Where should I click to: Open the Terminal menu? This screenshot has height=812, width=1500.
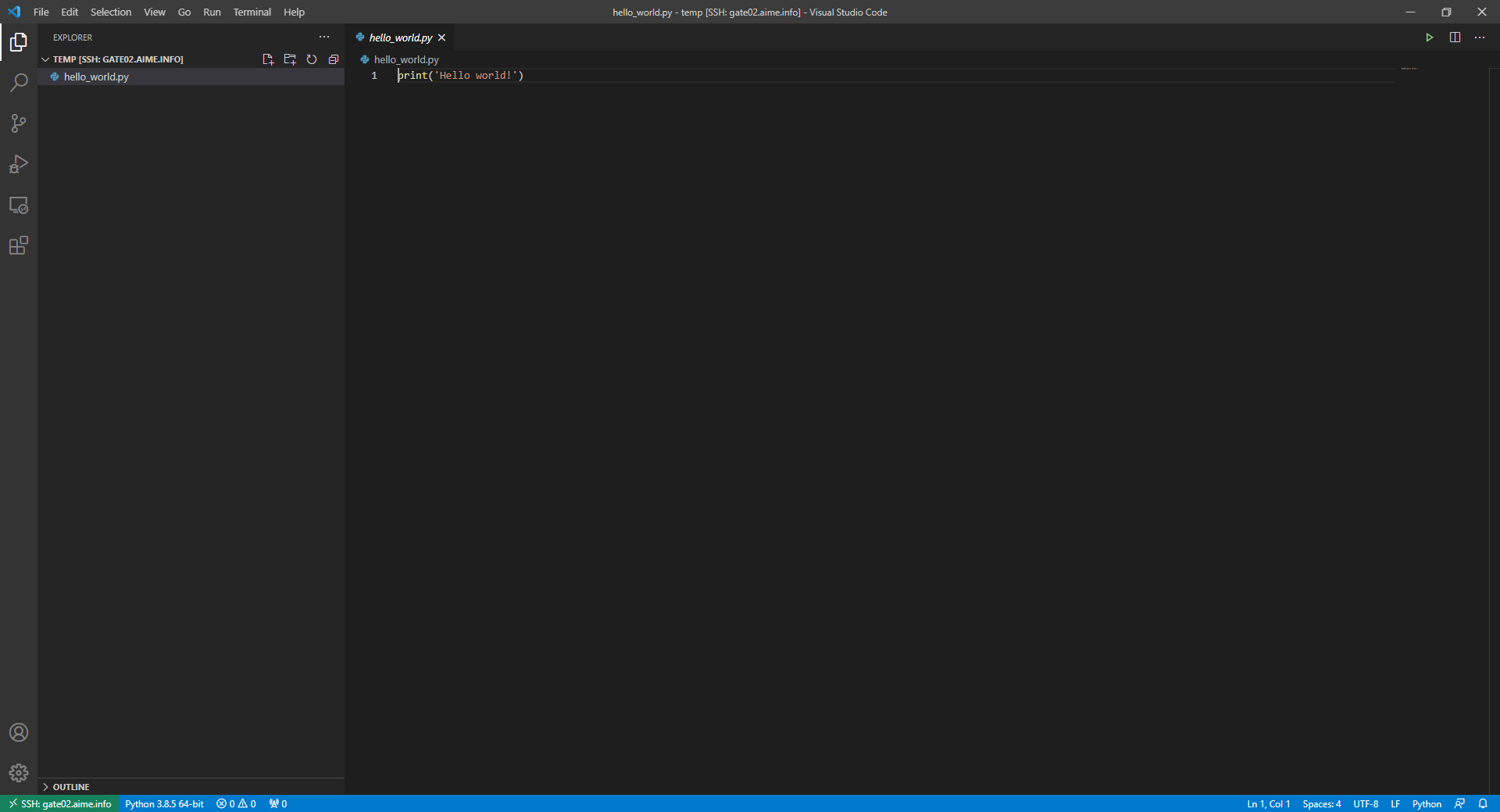click(252, 12)
